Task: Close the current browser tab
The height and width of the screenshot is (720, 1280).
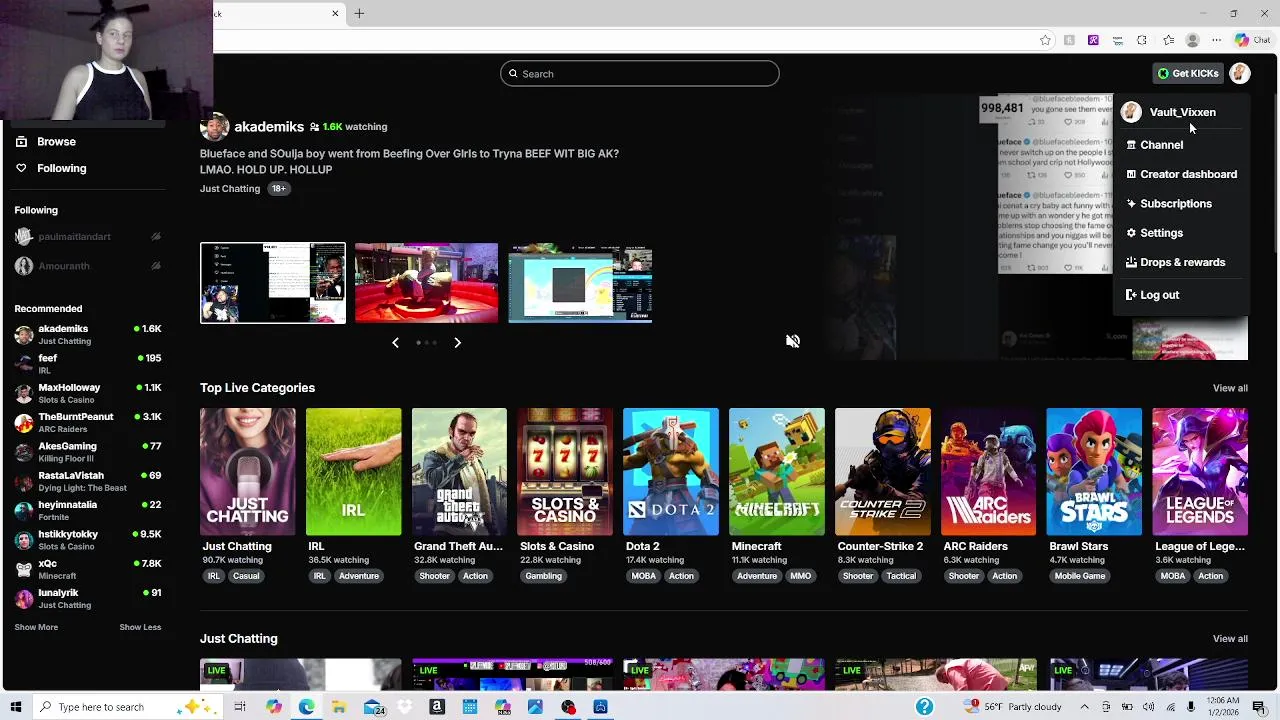Action: click(335, 13)
